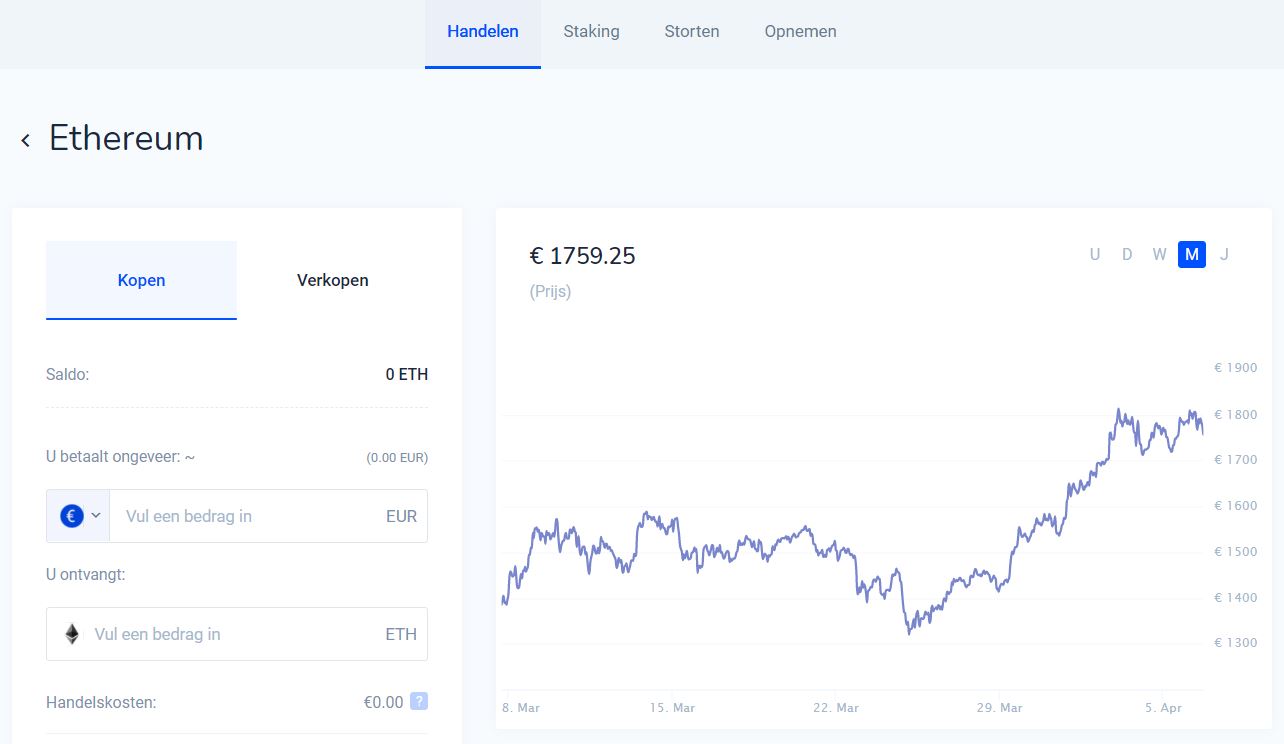Open the Handelskosten help question mark

point(421,702)
